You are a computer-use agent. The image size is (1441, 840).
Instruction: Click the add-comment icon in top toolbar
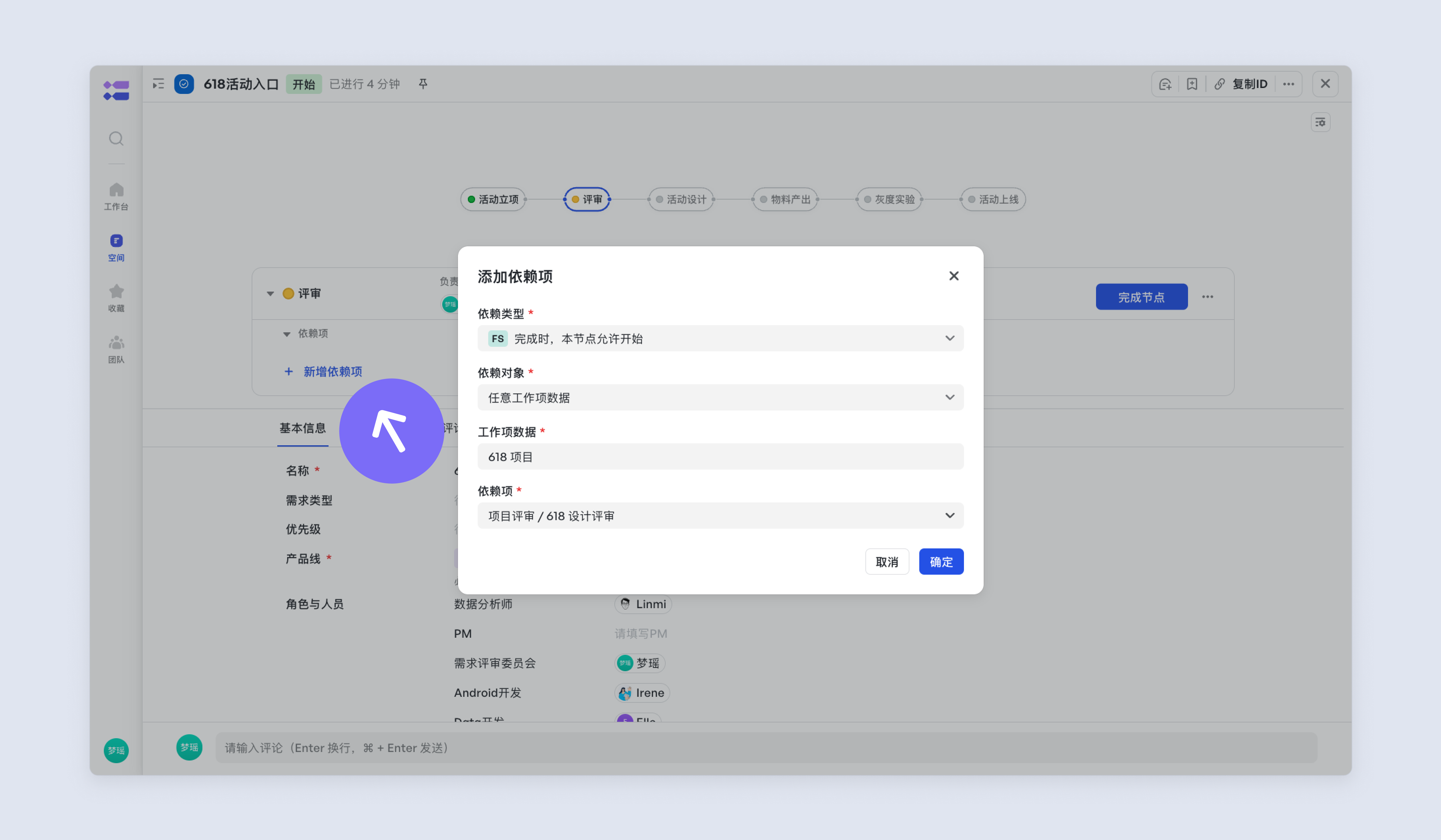pos(1165,84)
